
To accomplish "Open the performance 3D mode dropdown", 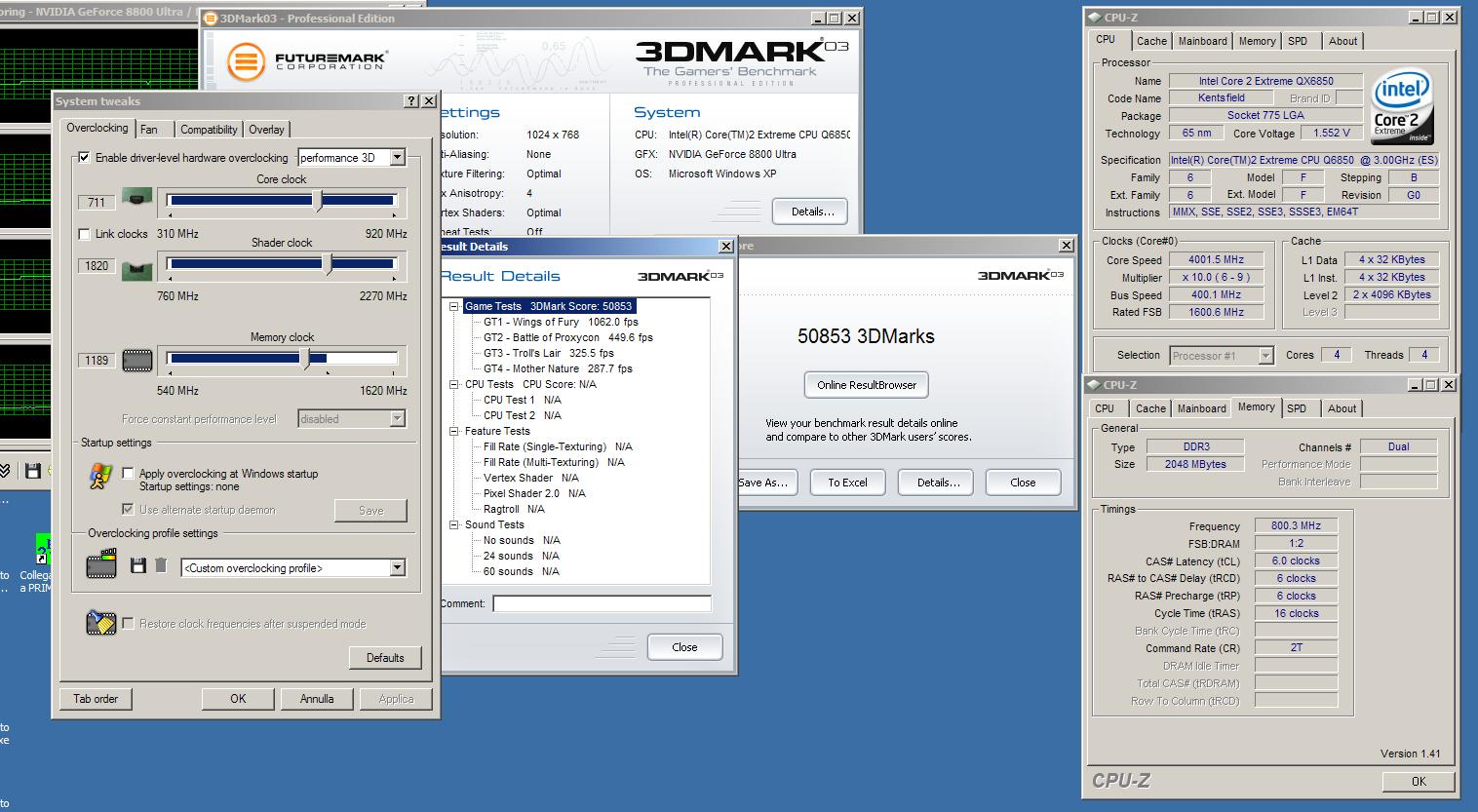I will click(397, 158).
